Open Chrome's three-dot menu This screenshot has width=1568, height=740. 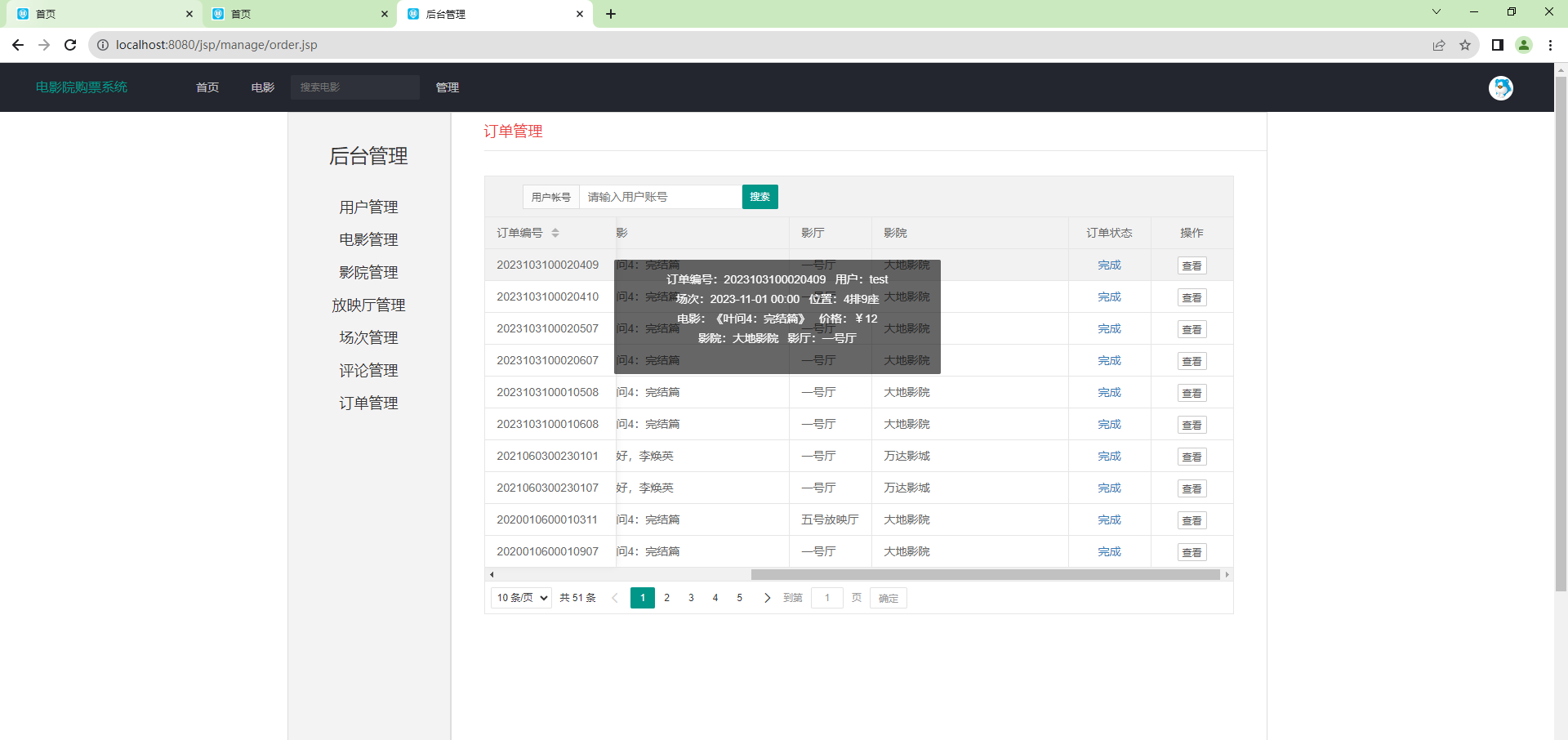coord(1550,45)
